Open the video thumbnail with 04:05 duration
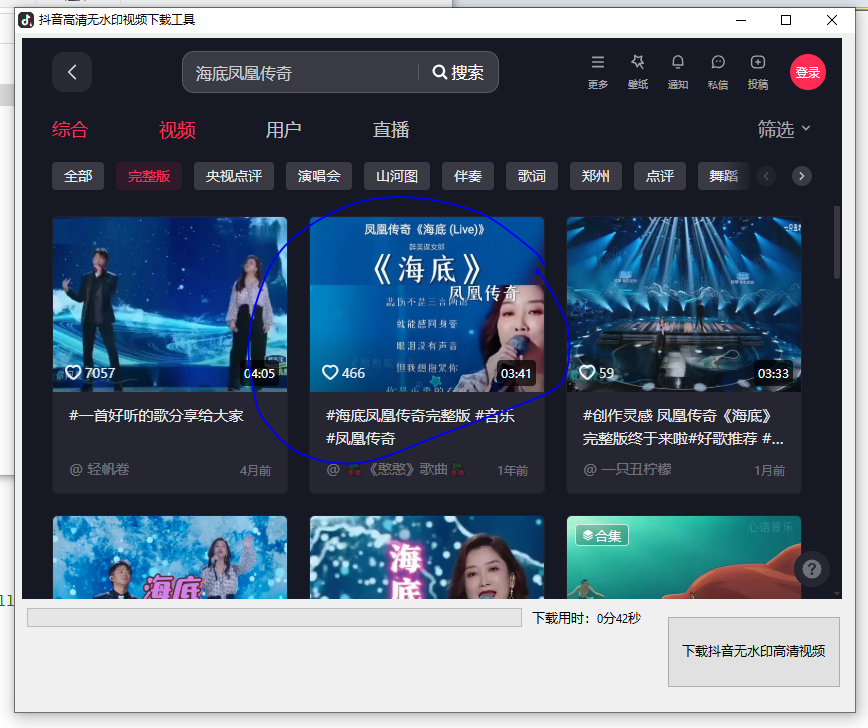 point(170,304)
